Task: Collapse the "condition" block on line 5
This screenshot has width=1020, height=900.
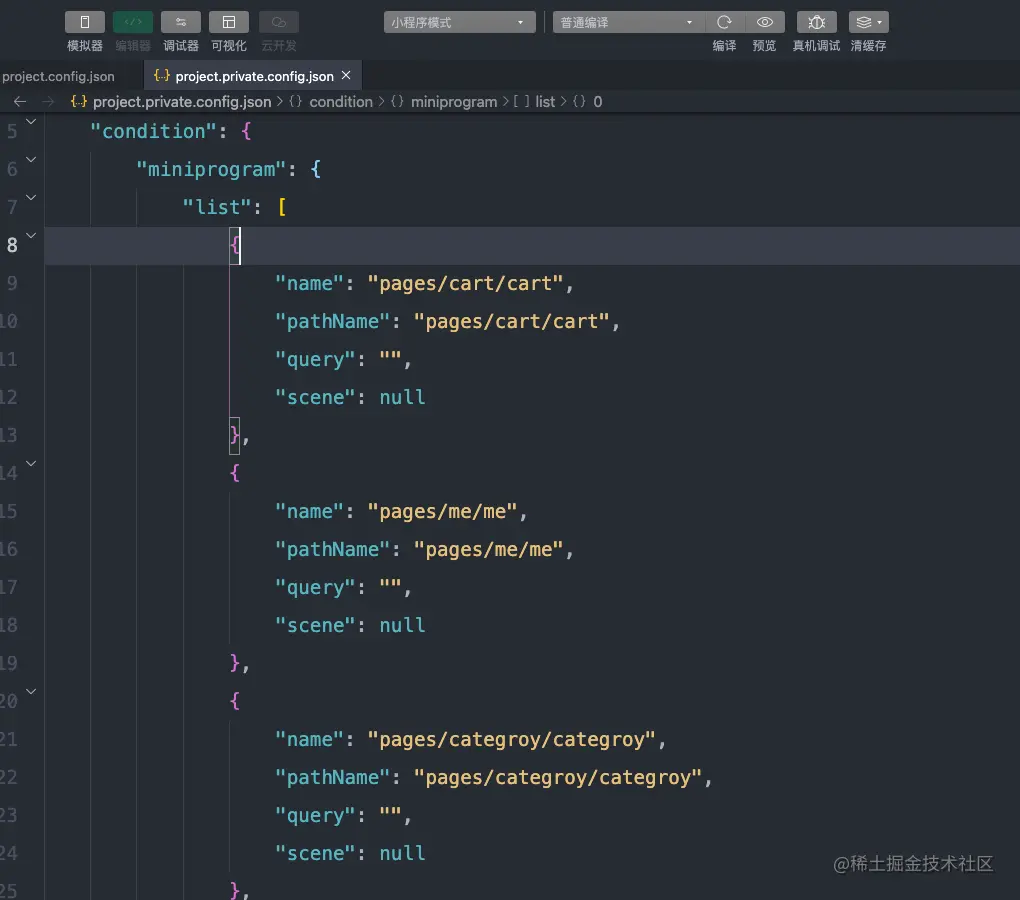Action: pos(31,122)
